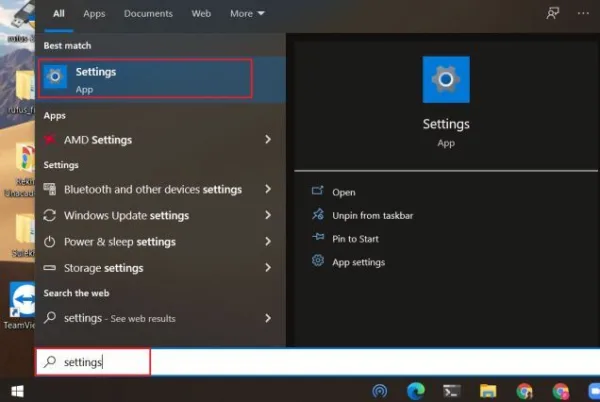
Task: Click Unpin from taskbar option
Action: (373, 216)
